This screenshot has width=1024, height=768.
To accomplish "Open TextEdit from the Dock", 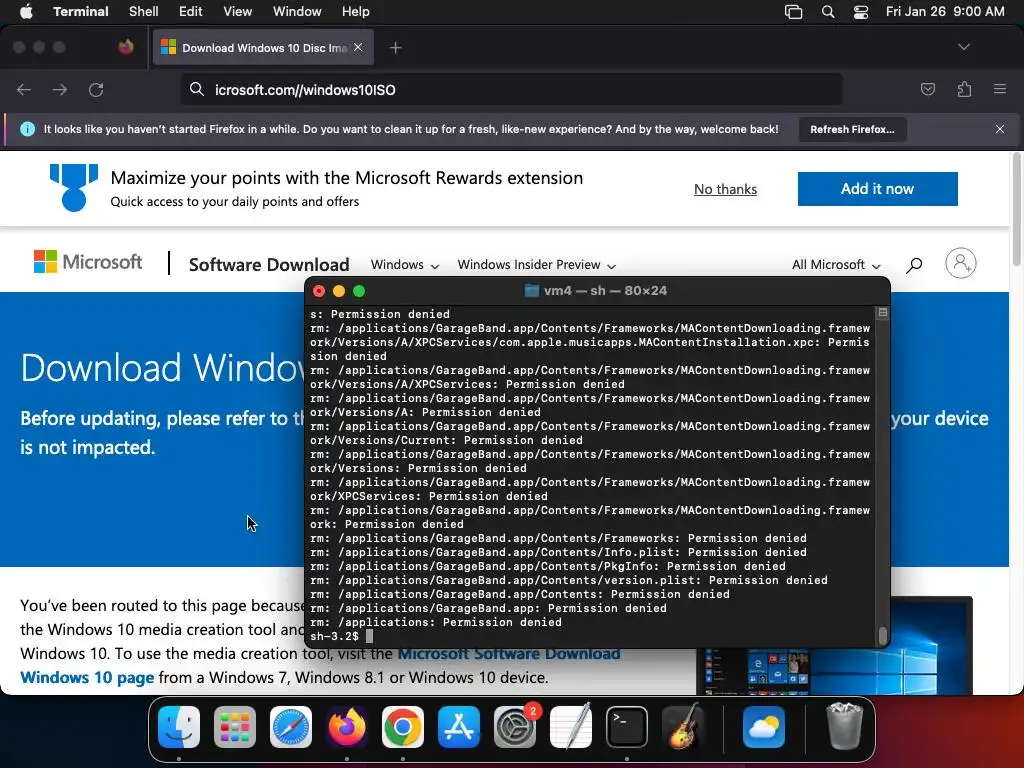I will [x=571, y=727].
